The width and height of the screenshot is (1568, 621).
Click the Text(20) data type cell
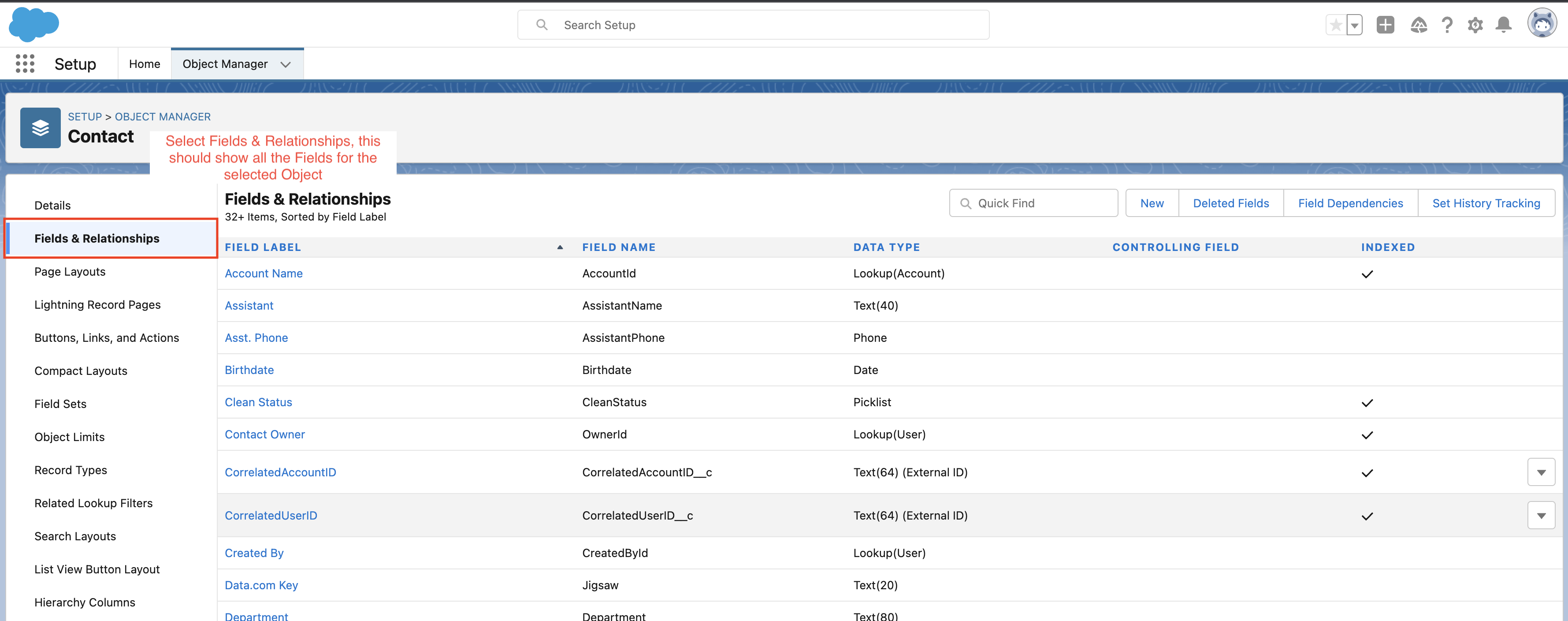[875, 586]
